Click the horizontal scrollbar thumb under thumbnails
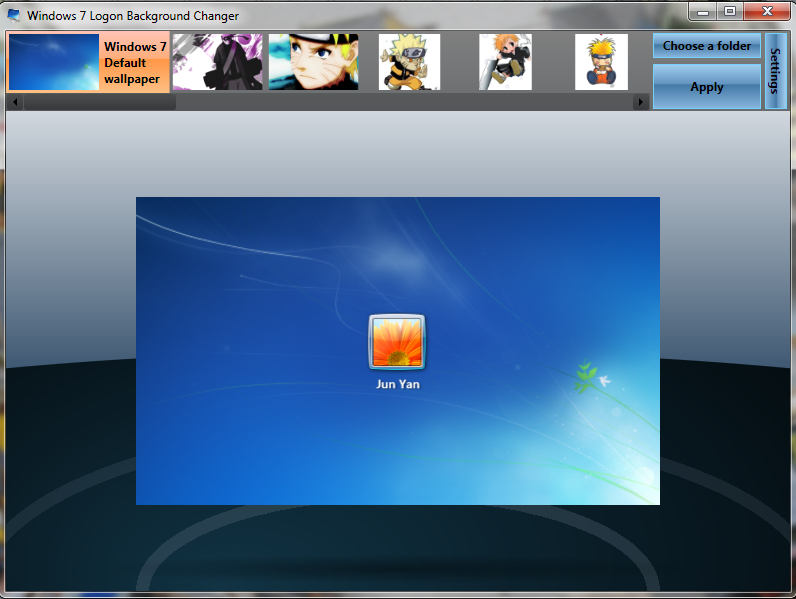Viewport: 796px width, 599px height. 100,102
